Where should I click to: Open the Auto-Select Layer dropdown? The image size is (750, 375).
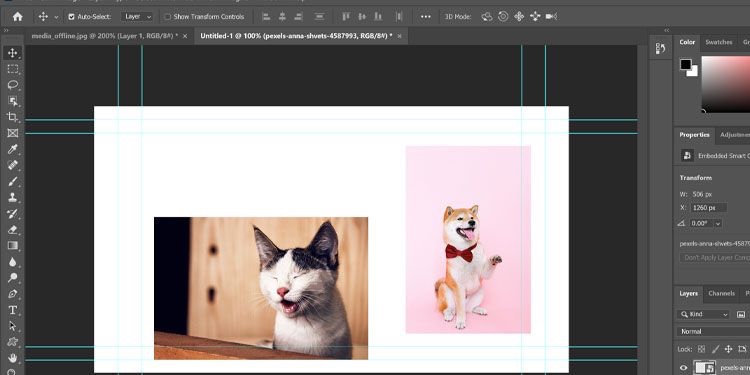[x=136, y=17]
